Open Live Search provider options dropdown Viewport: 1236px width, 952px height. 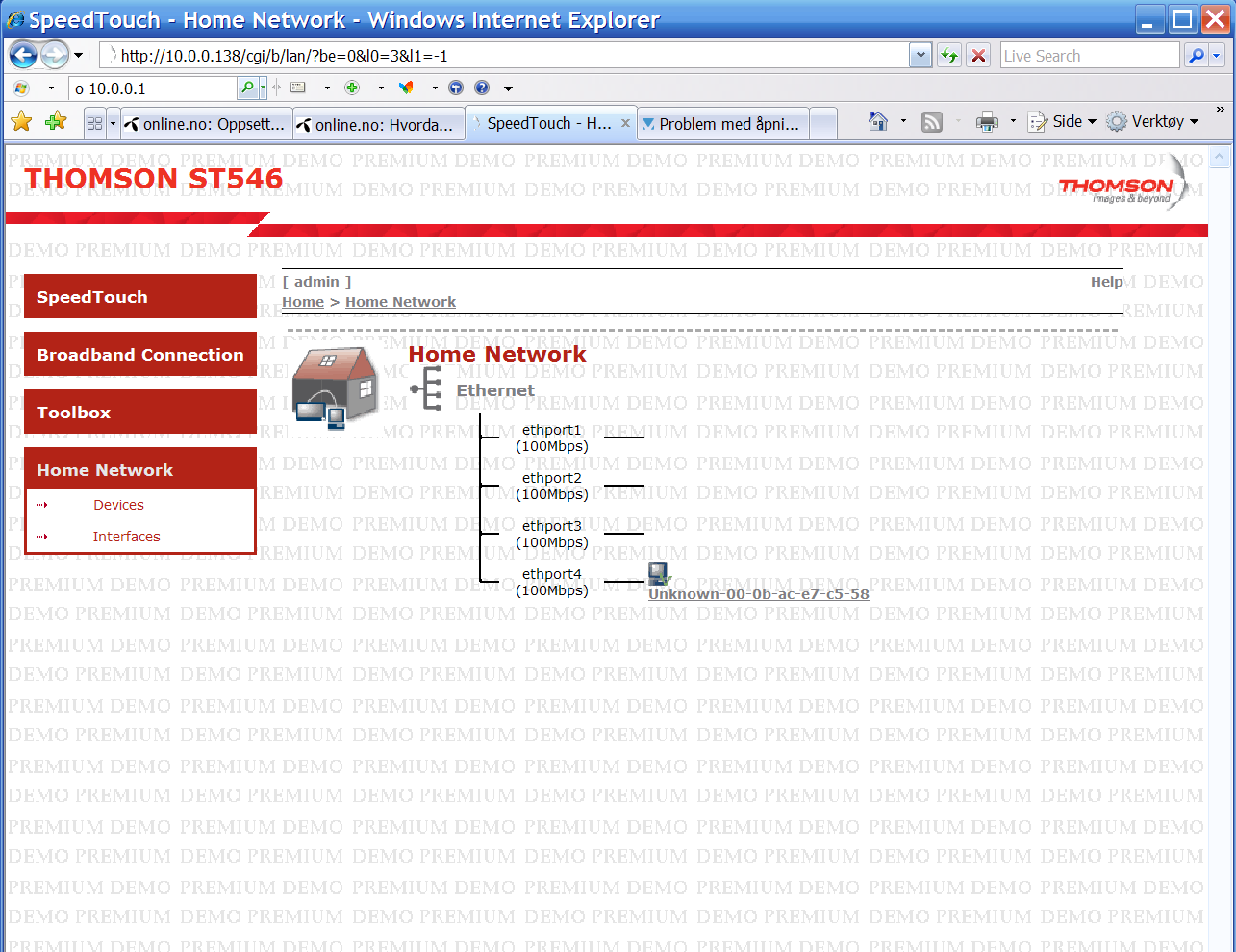coord(1217,56)
